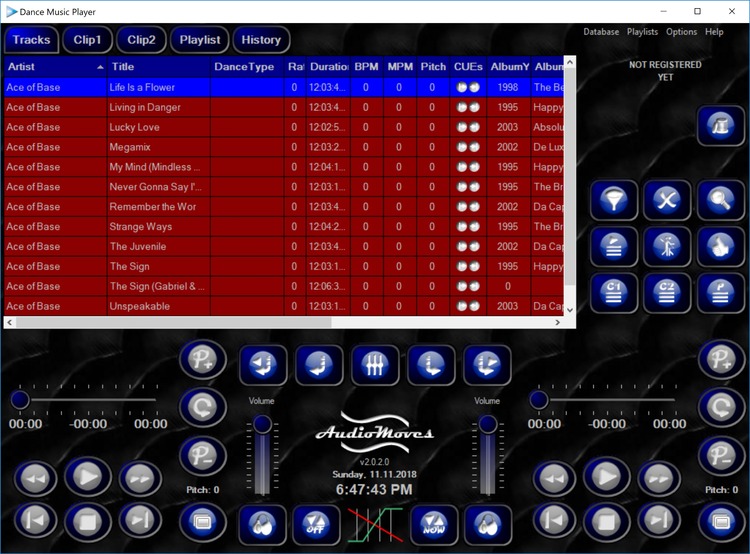Screen dimensions: 750x554
Task: Click P+ pitch up on right deck
Action: tap(721, 360)
